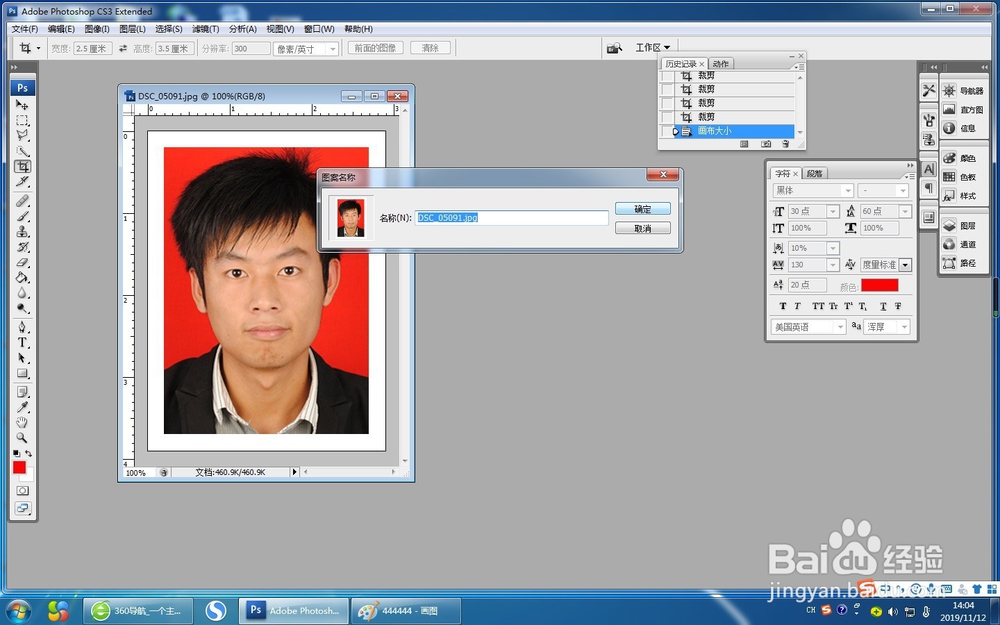Click 取消 in the pattern name dialog
The width and height of the screenshot is (1000, 625).
pos(643,228)
